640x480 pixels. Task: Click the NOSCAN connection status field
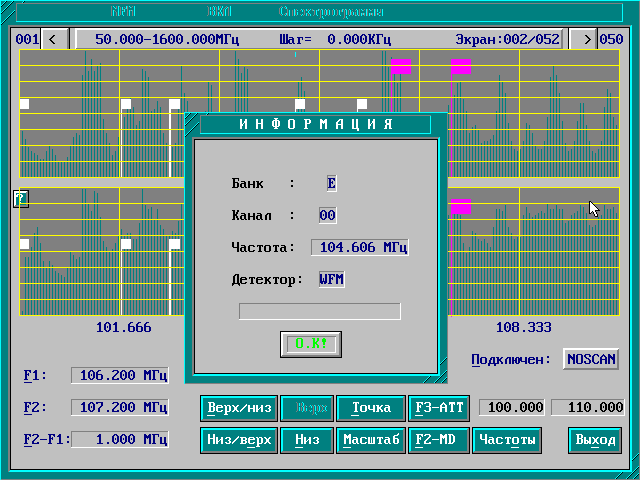pos(590,359)
